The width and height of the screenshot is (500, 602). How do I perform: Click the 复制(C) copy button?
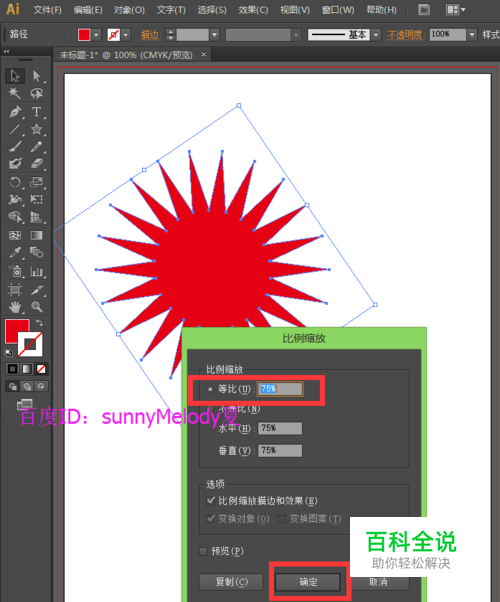tap(231, 582)
